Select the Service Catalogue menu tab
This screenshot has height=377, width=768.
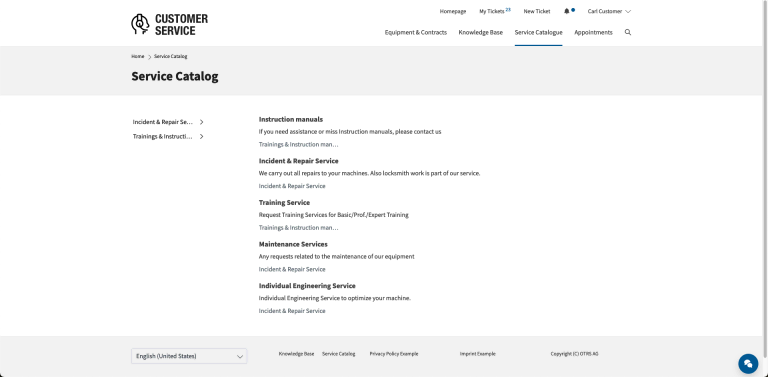click(538, 32)
